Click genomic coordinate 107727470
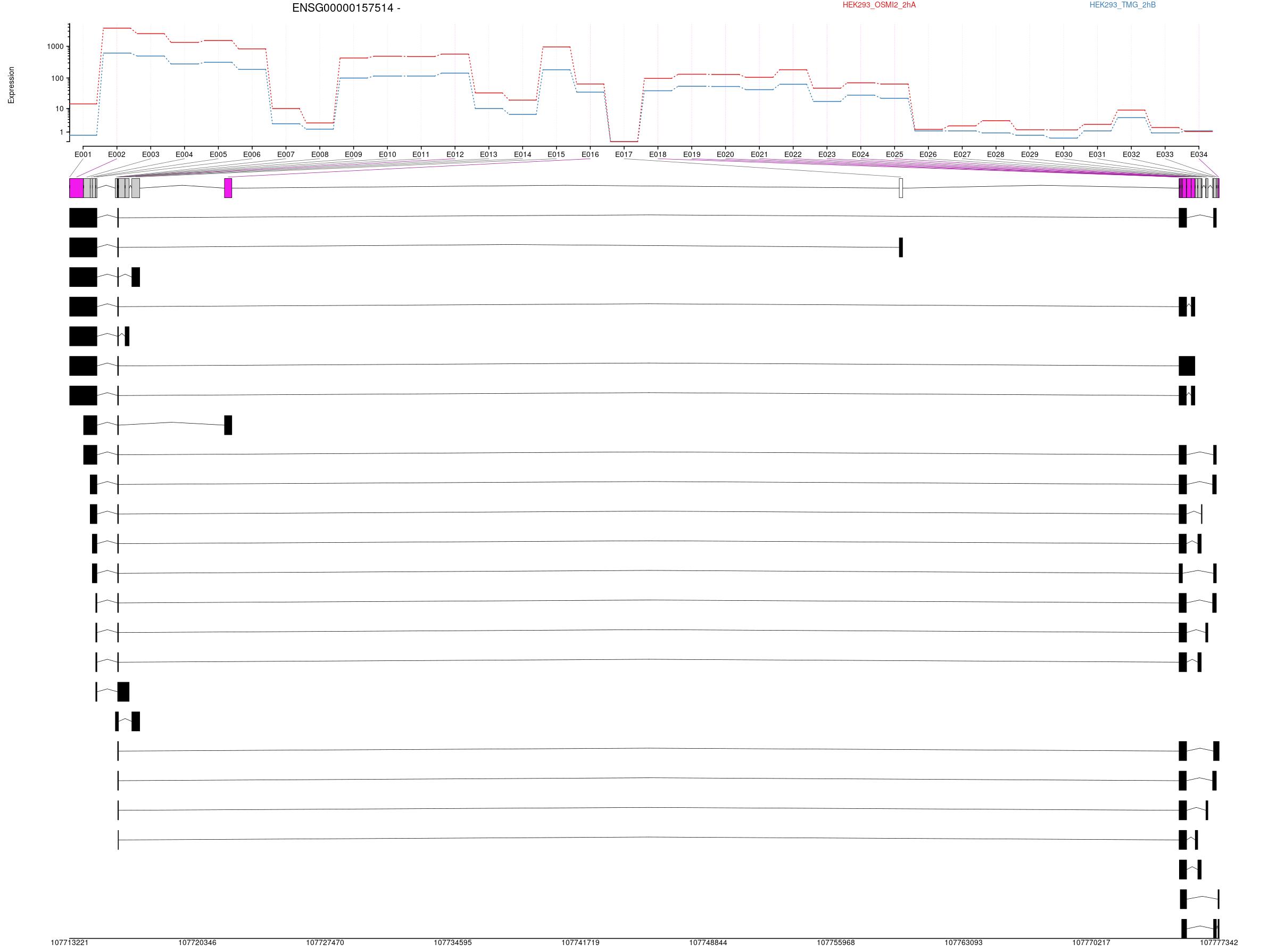1277x952 pixels. (325, 943)
